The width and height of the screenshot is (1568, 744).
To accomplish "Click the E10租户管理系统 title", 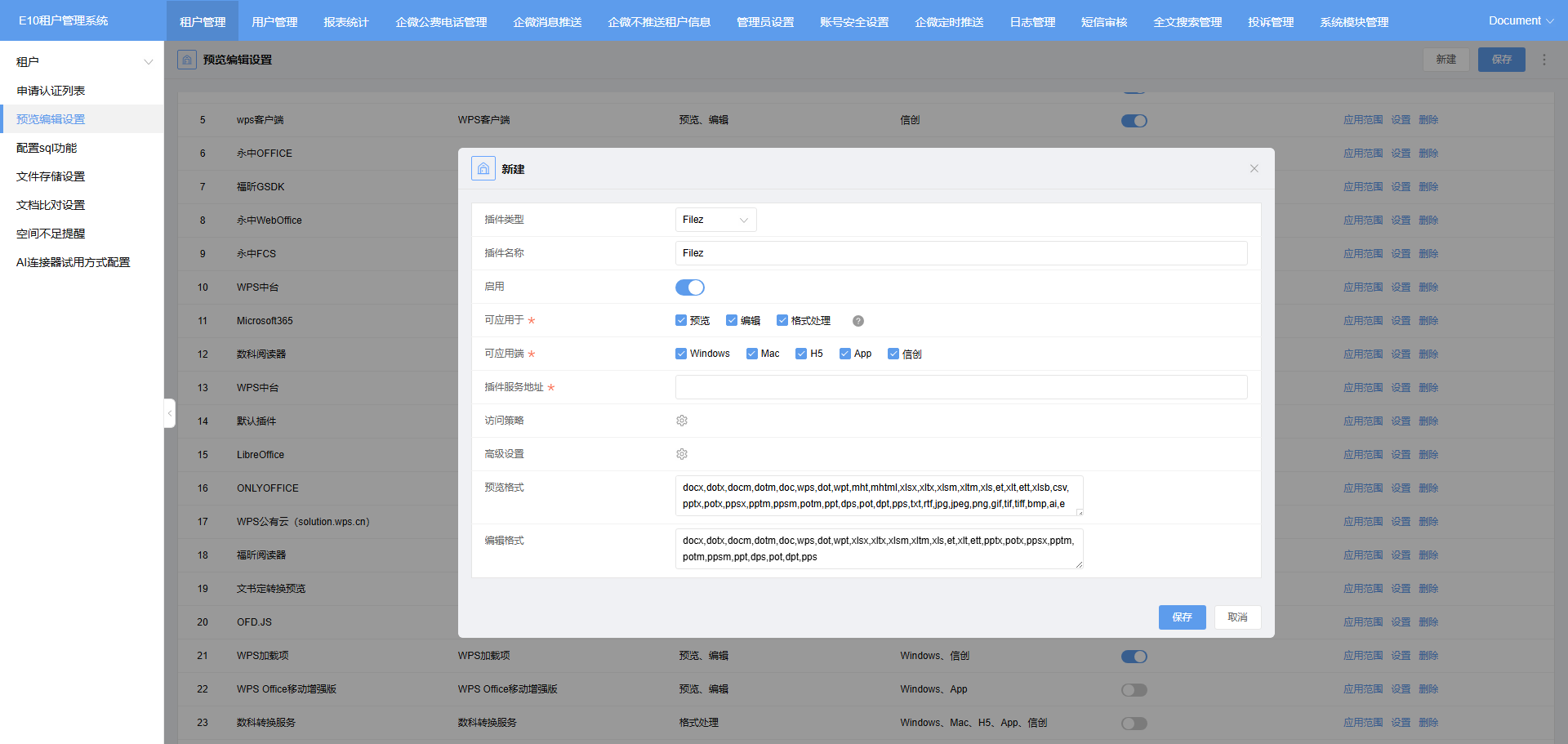I will point(63,20).
